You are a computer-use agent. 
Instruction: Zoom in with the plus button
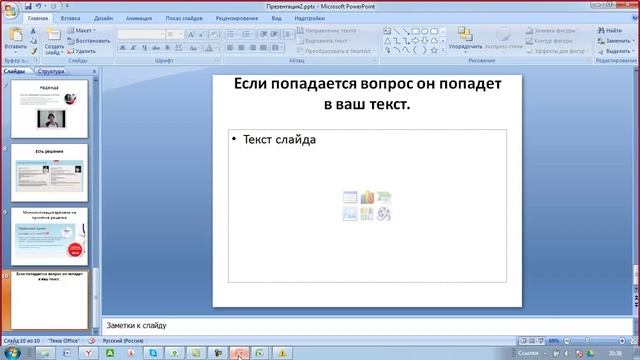pyautogui.click(x=622, y=341)
